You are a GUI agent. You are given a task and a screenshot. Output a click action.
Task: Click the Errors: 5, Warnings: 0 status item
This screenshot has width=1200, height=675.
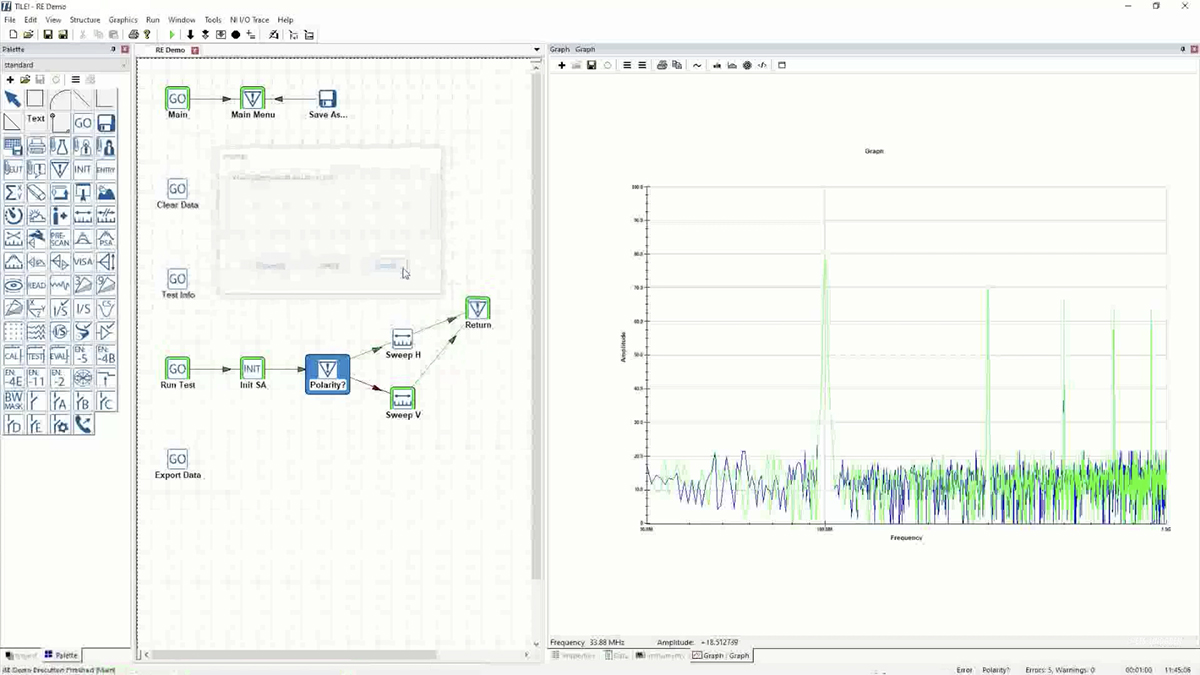point(1062,668)
